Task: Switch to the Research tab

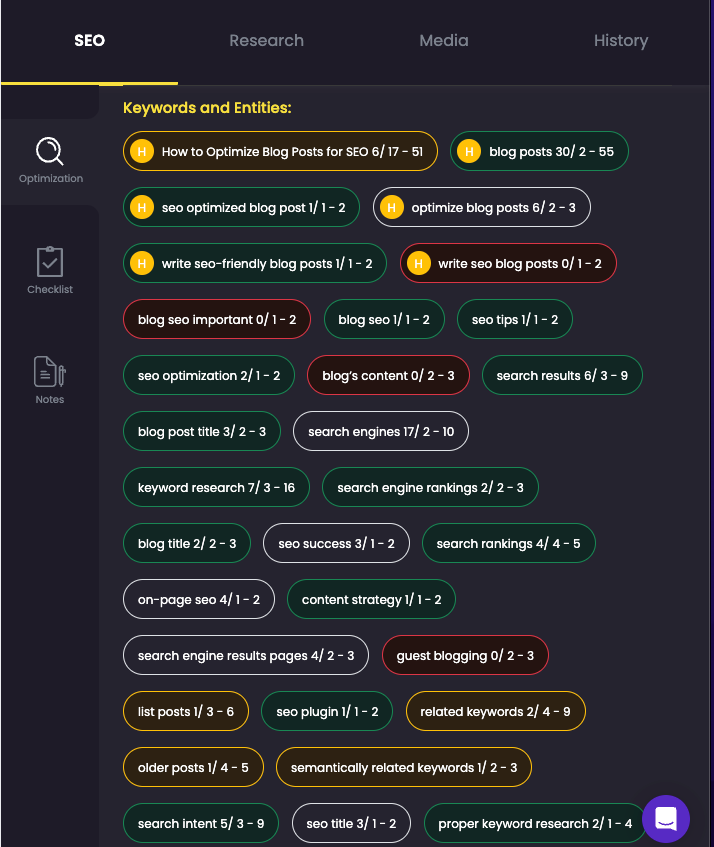Action: pyautogui.click(x=266, y=41)
